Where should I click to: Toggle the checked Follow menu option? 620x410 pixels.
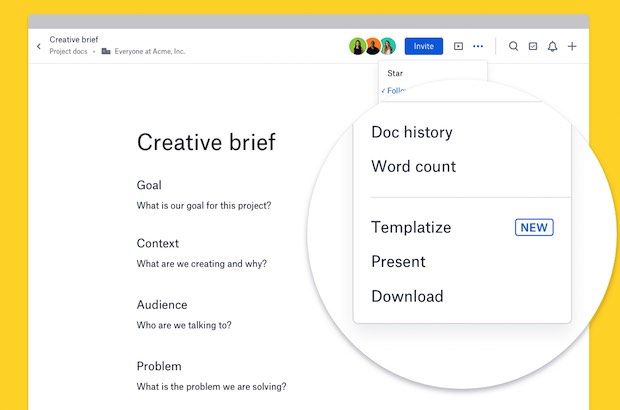click(x=394, y=91)
